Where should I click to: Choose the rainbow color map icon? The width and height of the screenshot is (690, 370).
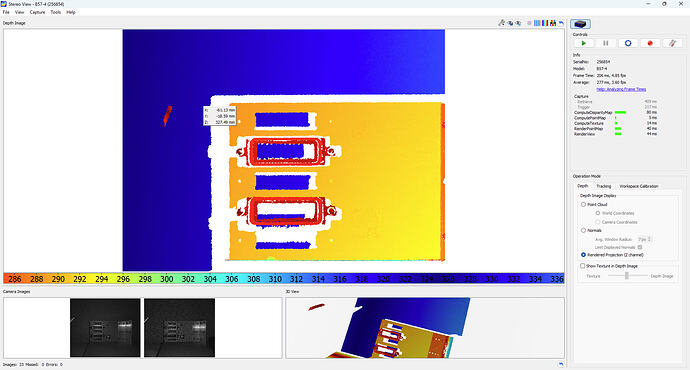click(545, 23)
